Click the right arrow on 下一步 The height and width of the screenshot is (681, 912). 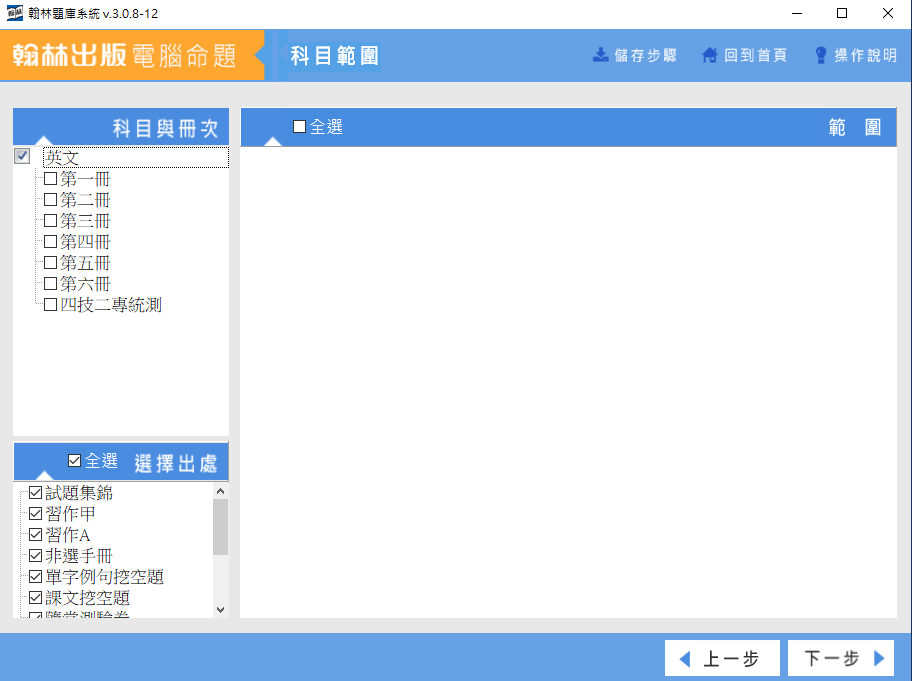879,659
